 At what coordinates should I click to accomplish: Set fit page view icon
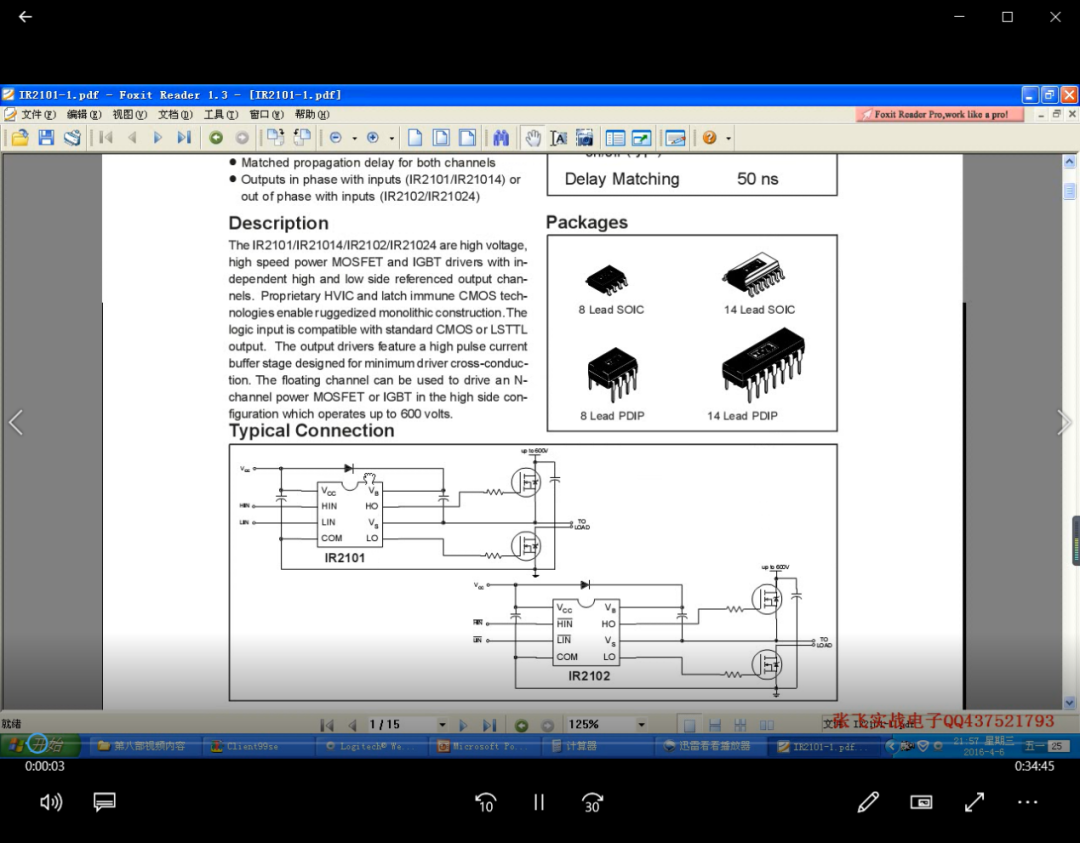tap(441, 138)
